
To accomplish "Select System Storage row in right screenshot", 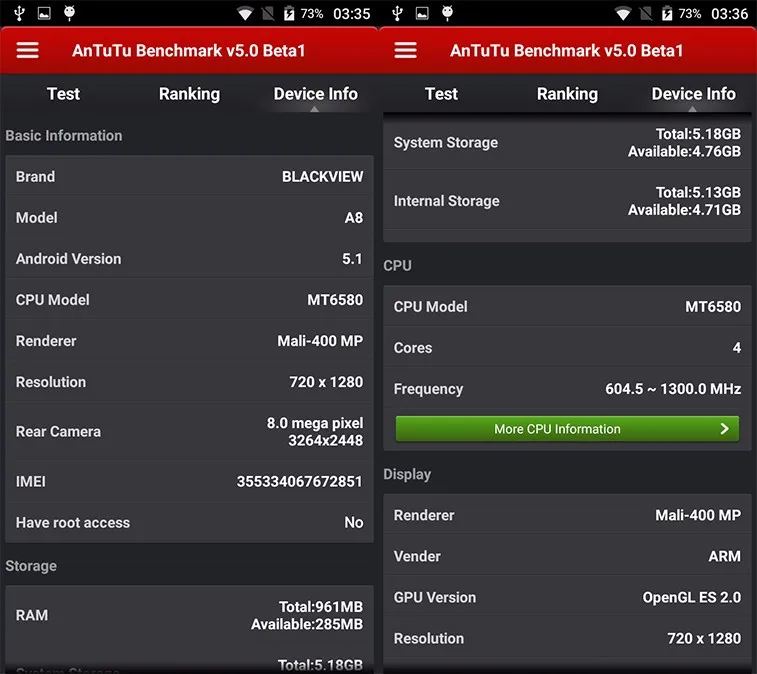I will pos(567,142).
